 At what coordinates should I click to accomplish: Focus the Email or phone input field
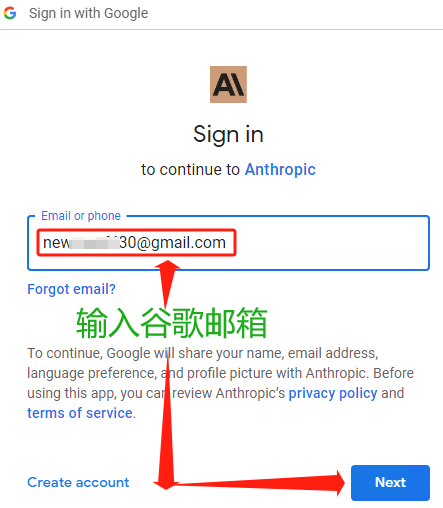[x=228, y=243]
